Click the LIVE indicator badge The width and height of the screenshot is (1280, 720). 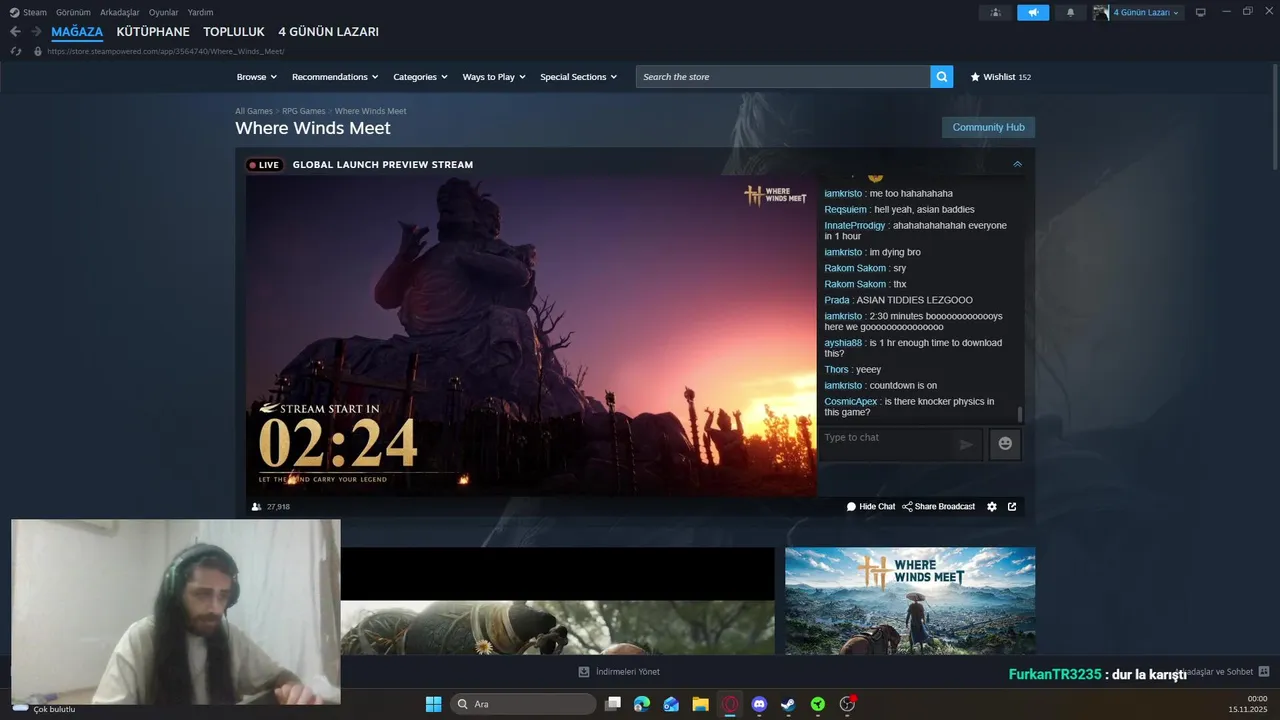pos(265,165)
